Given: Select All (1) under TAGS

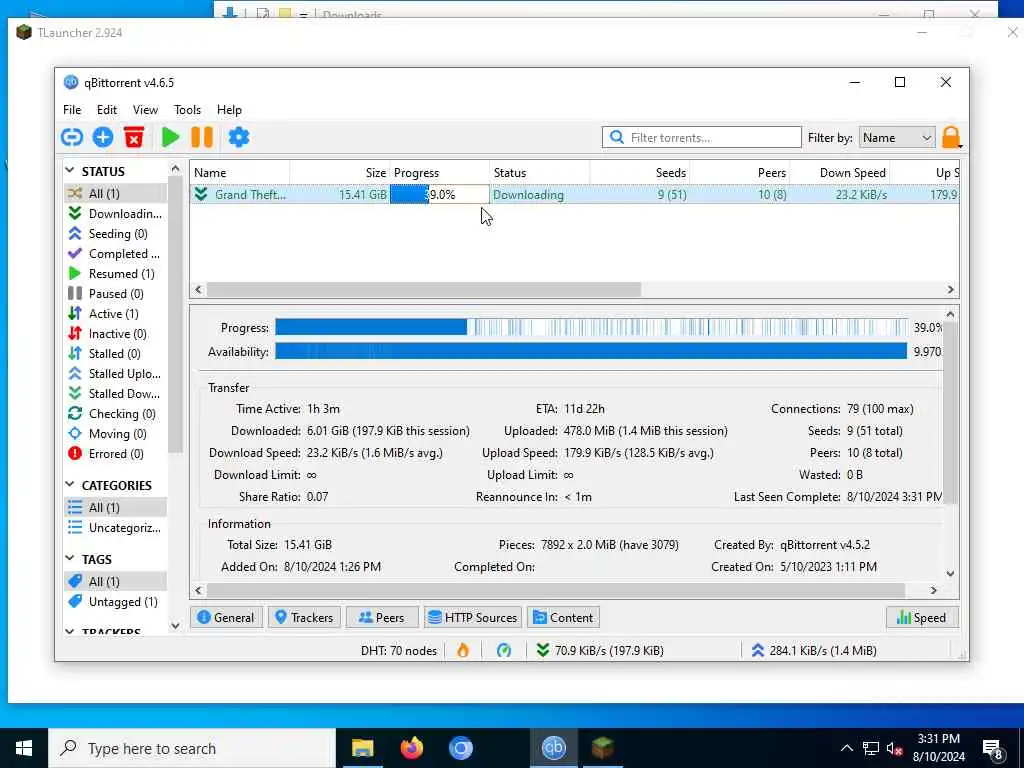Looking at the screenshot, I should pyautogui.click(x=116, y=581).
